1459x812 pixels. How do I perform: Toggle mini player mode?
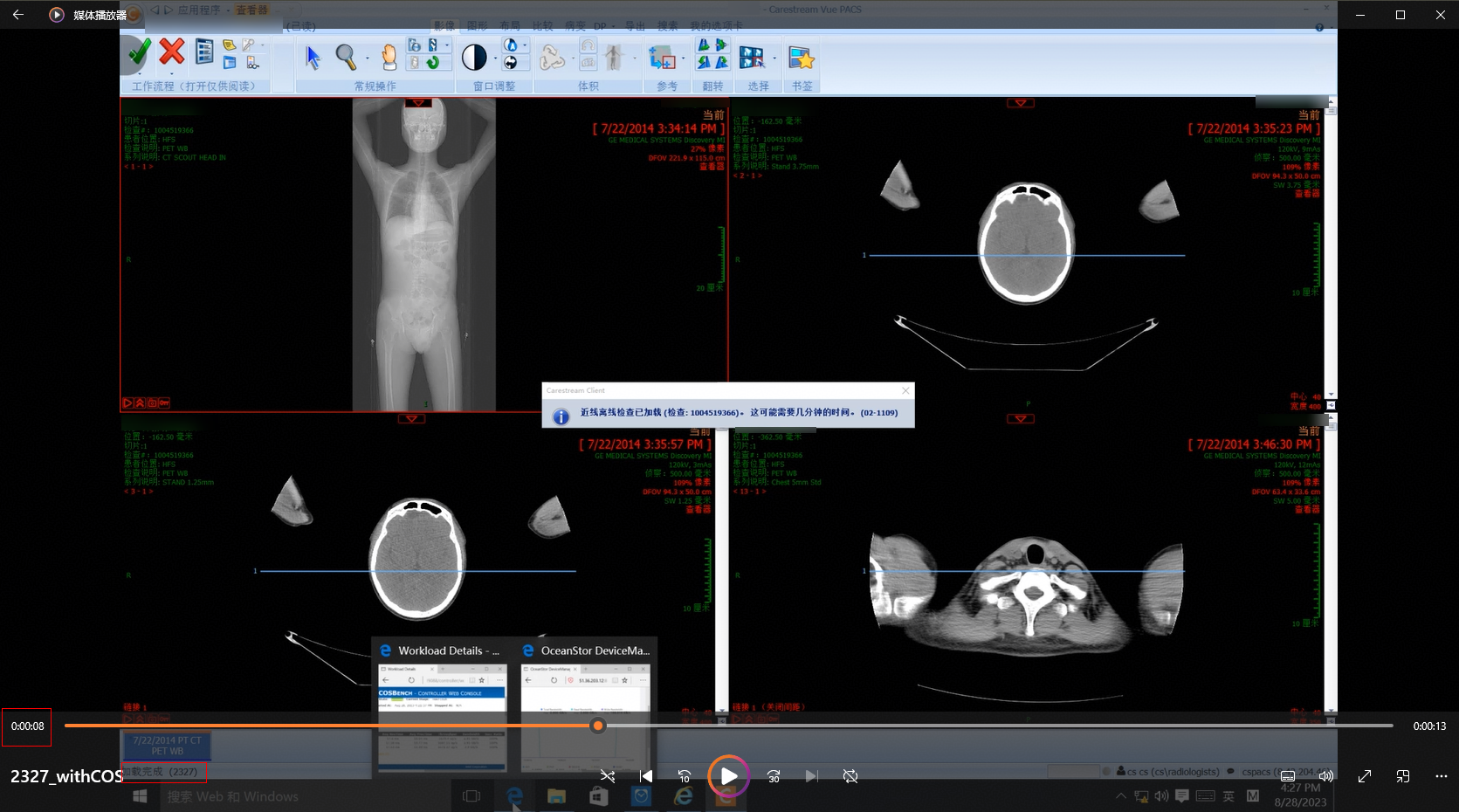click(1403, 776)
